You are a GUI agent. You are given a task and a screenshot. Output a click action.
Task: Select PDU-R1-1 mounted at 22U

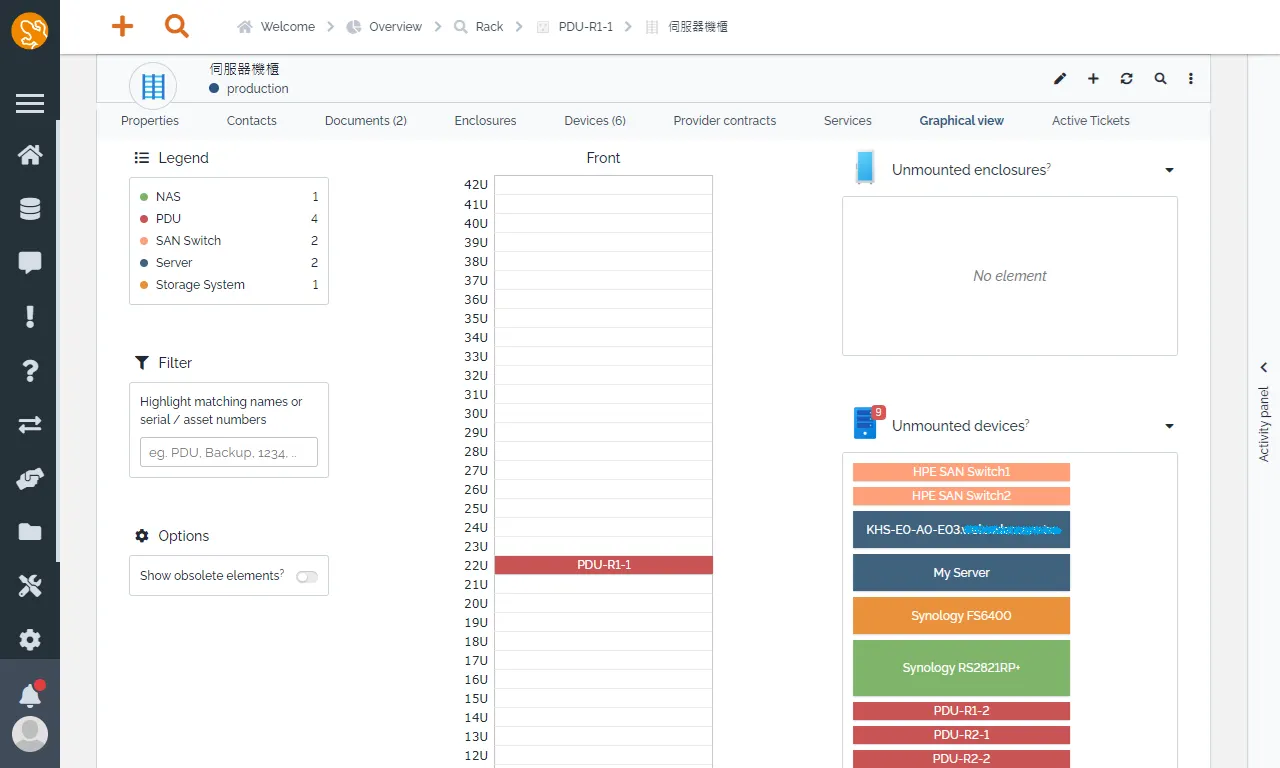(x=604, y=565)
